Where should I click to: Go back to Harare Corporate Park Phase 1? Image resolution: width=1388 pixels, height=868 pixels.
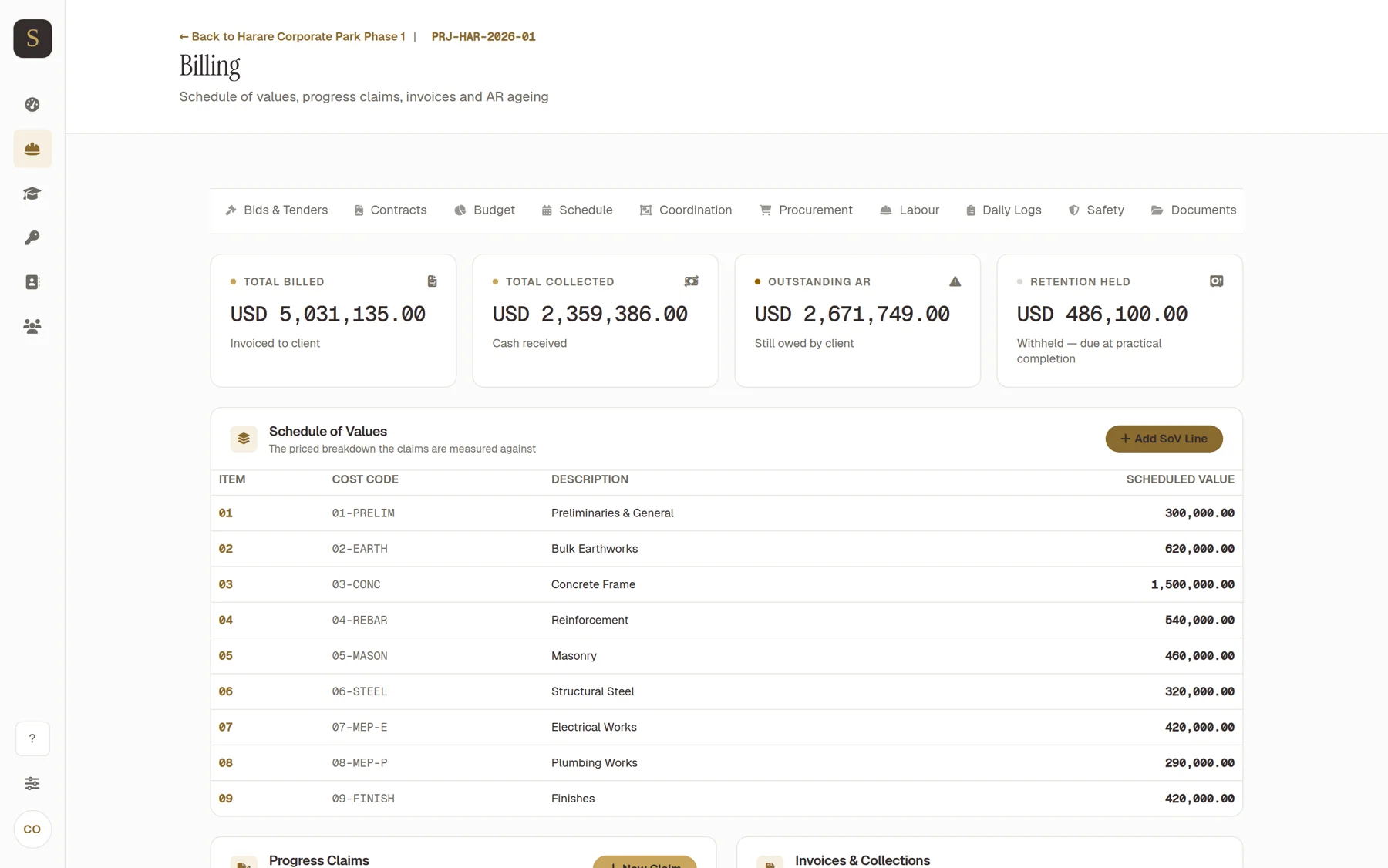pos(292,37)
